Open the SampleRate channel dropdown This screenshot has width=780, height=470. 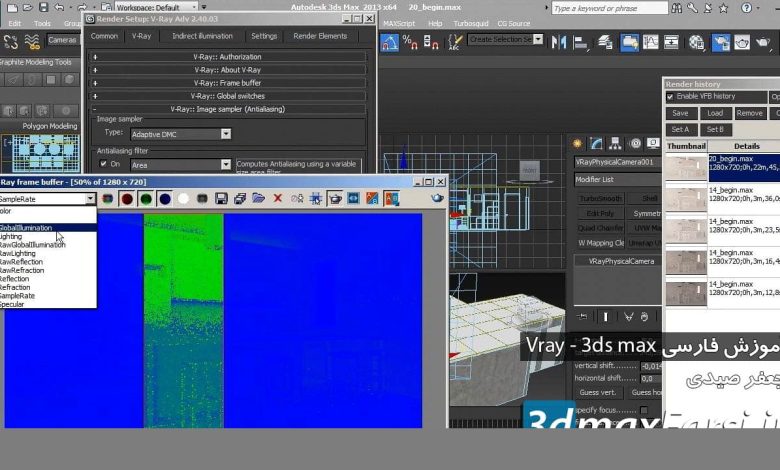tap(90, 199)
